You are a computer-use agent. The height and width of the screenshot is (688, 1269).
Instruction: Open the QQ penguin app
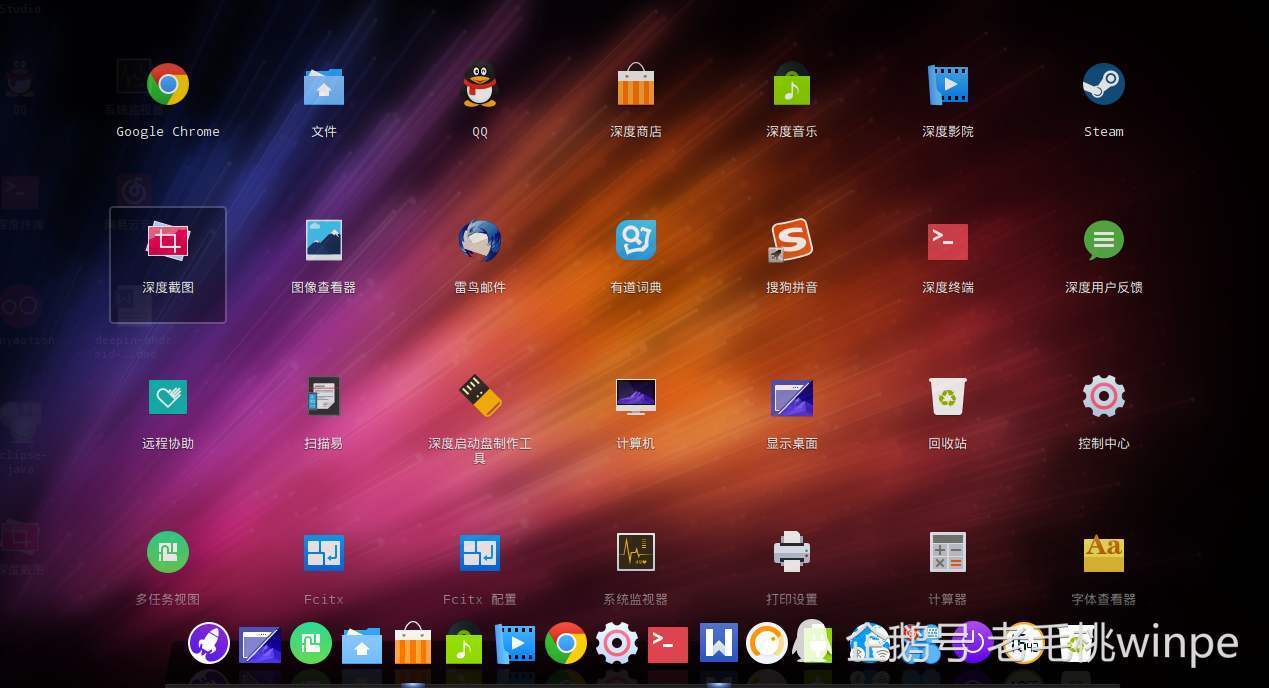480,85
